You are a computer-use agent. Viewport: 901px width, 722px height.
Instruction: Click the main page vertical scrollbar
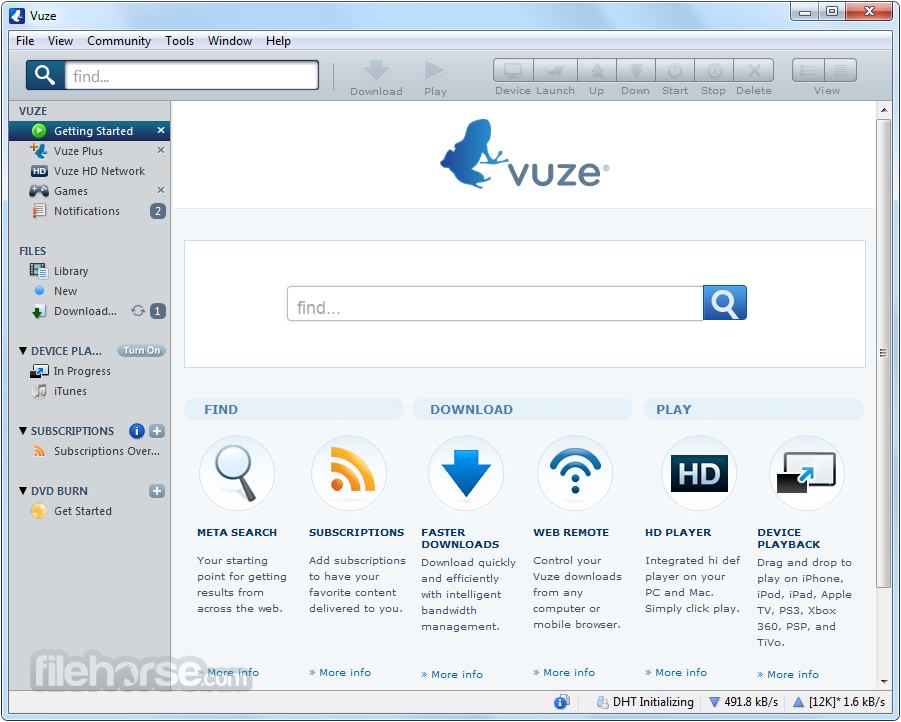click(883, 352)
